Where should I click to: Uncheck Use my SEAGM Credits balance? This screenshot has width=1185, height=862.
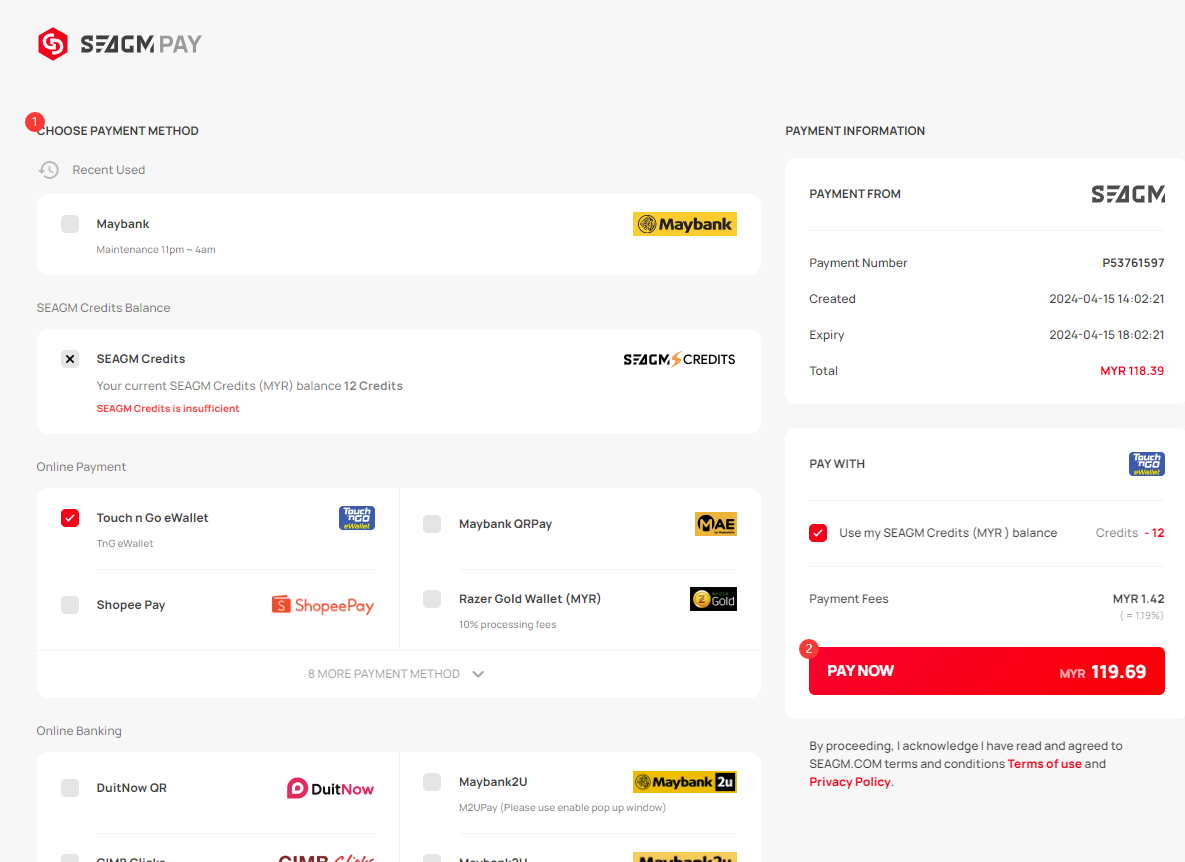818,533
